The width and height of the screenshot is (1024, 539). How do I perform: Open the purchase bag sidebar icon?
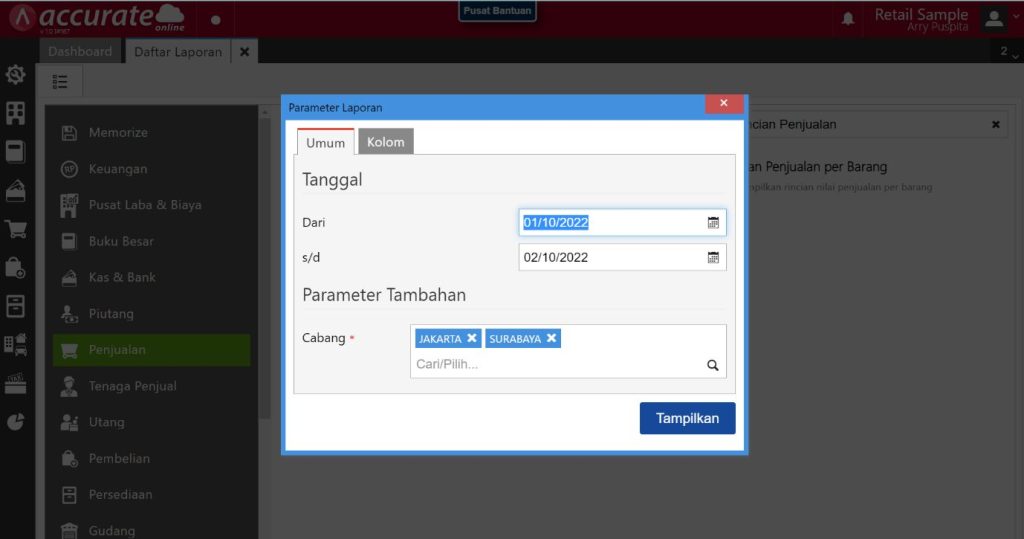(16, 267)
